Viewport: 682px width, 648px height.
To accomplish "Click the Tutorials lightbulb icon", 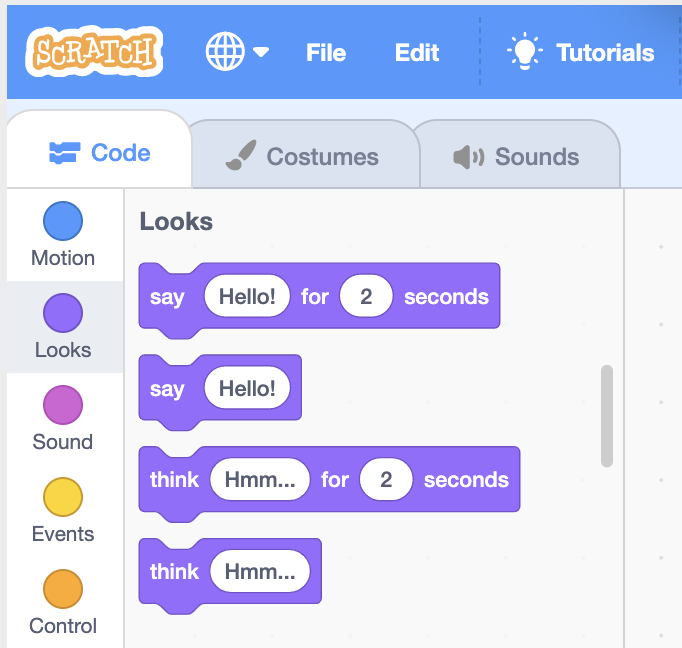I will [525, 51].
